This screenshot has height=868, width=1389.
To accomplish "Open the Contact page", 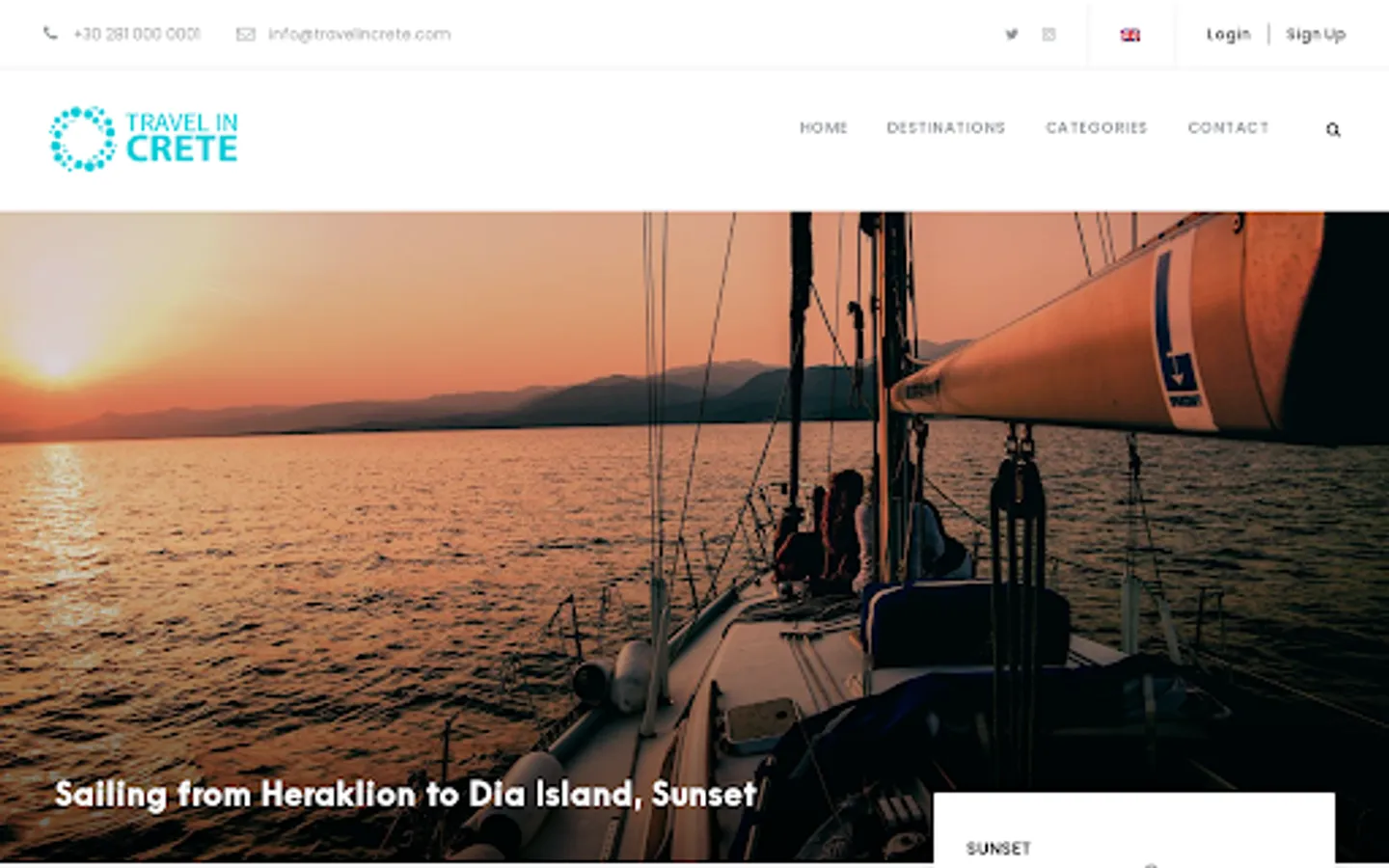I will [1228, 127].
